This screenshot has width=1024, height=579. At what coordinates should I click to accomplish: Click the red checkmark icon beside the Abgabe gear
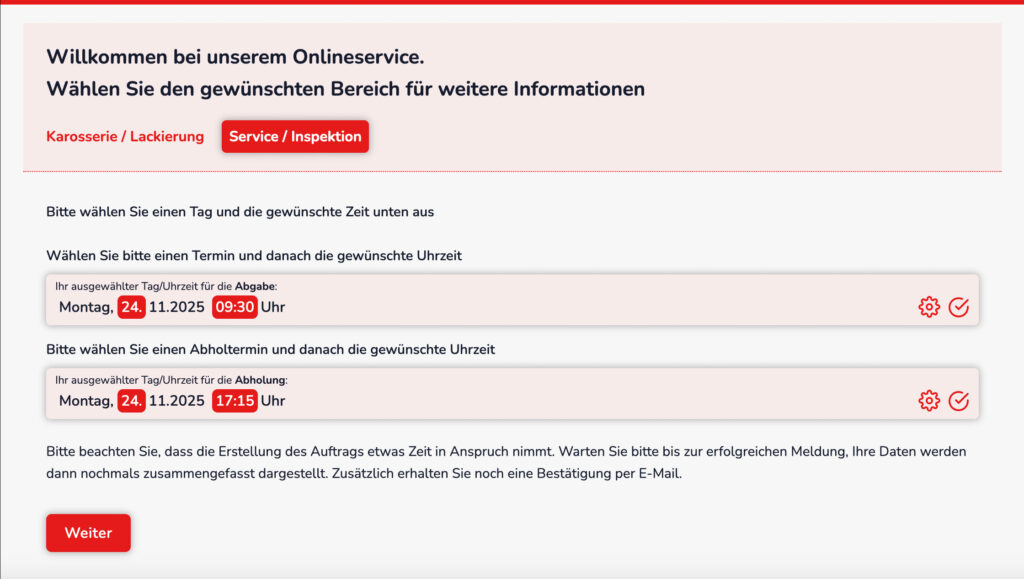(x=959, y=307)
